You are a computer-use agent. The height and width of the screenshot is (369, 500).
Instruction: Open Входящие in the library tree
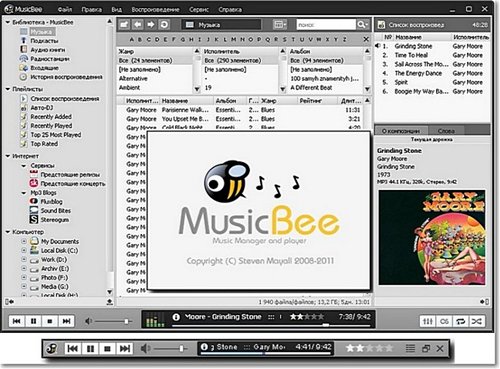pyautogui.click(x=44, y=68)
